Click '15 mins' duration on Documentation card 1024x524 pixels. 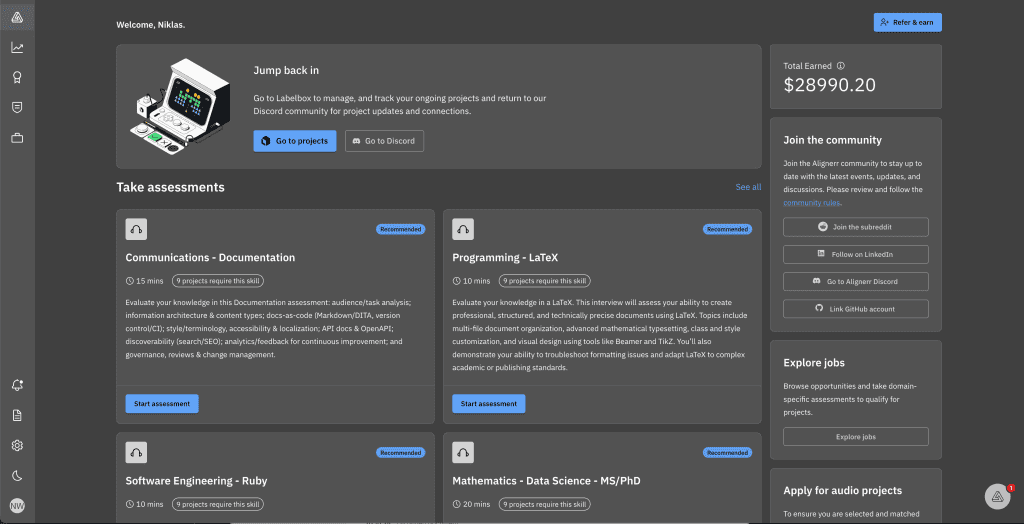[x=144, y=281]
